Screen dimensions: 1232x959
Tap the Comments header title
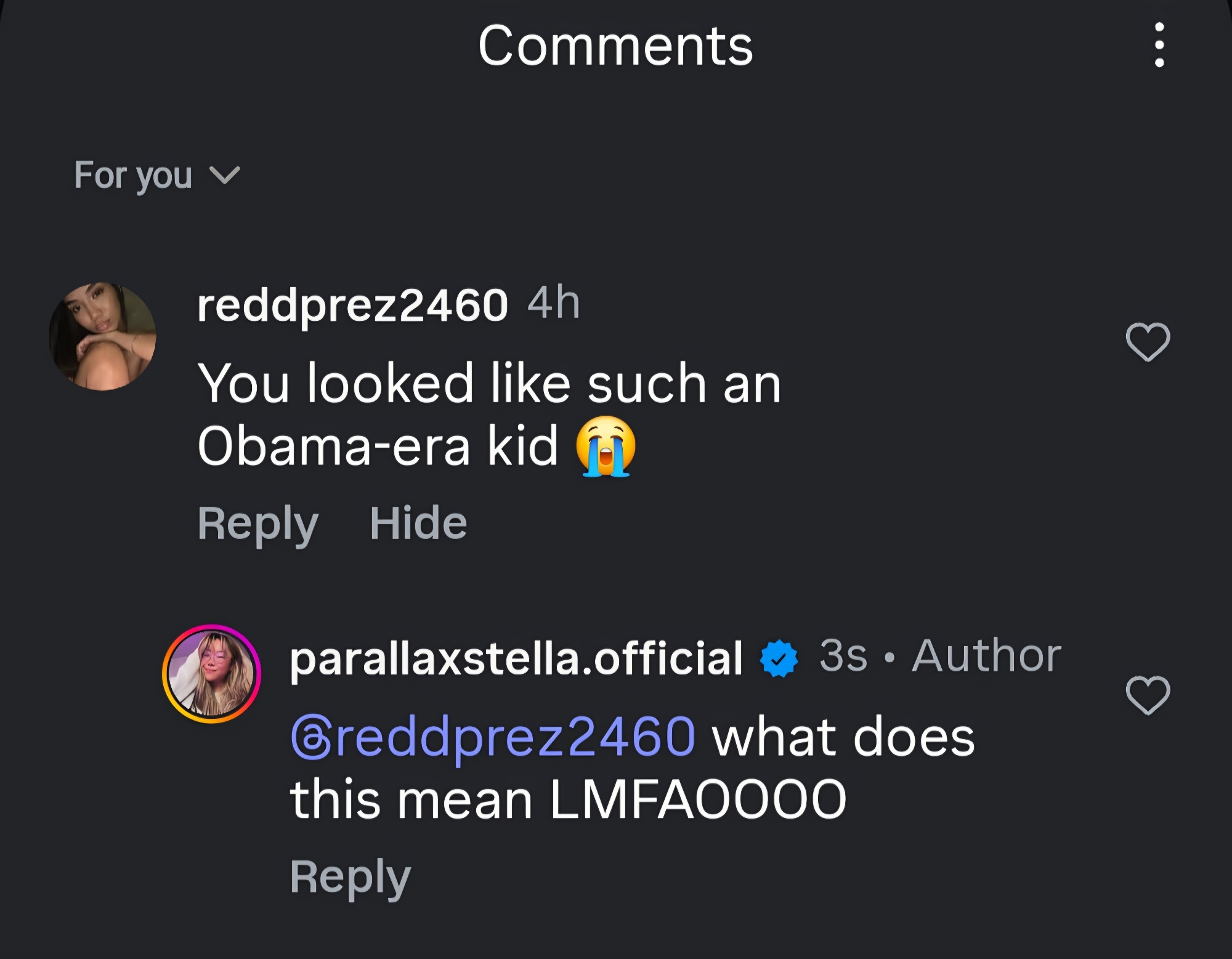[615, 46]
